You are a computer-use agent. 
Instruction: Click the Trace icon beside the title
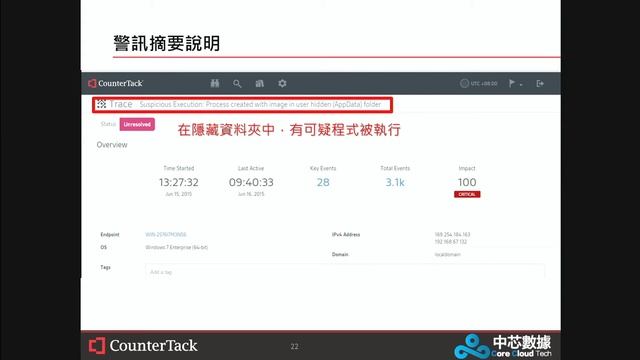click(x=101, y=104)
